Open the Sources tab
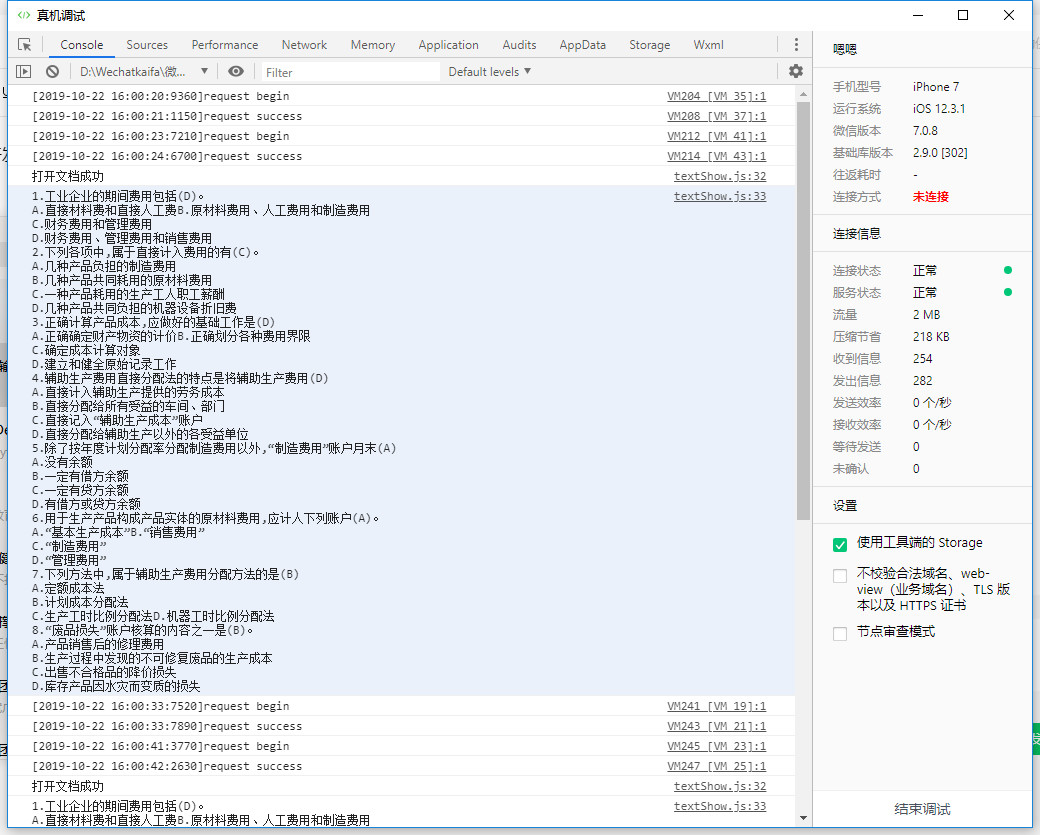1040x835 pixels. [x=147, y=45]
